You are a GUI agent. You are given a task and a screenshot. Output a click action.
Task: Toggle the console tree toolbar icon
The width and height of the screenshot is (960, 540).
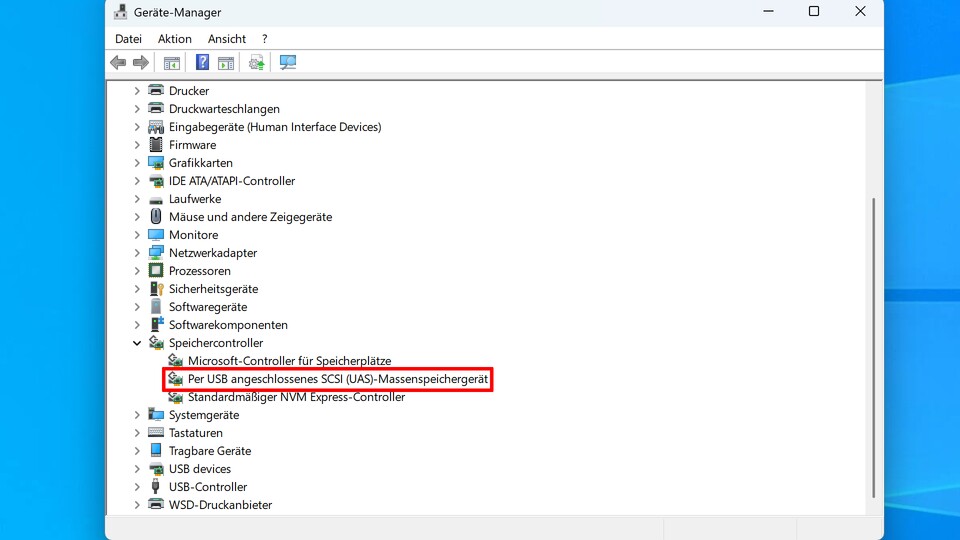171,62
